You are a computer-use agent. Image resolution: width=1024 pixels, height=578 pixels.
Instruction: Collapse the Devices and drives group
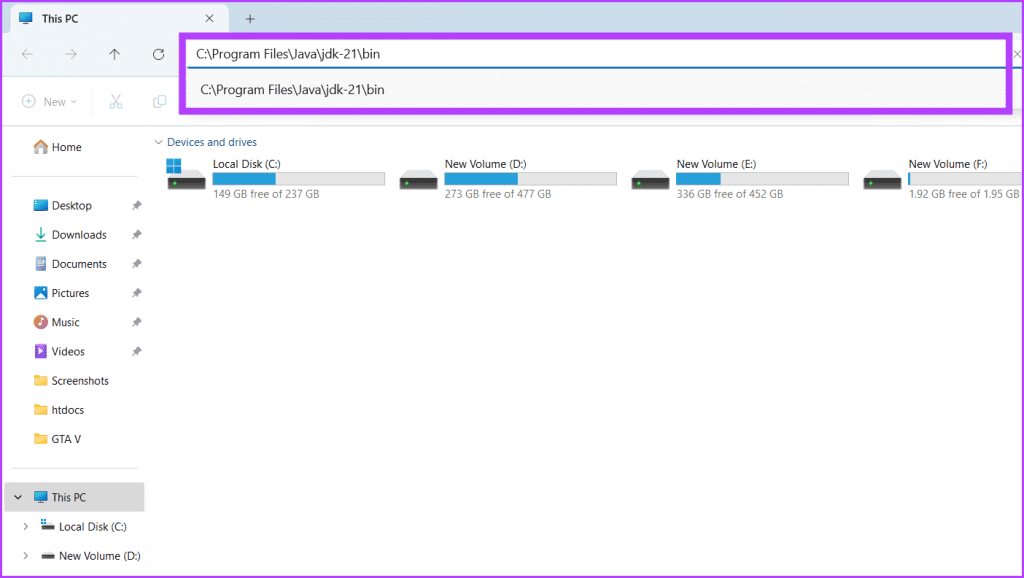point(158,142)
